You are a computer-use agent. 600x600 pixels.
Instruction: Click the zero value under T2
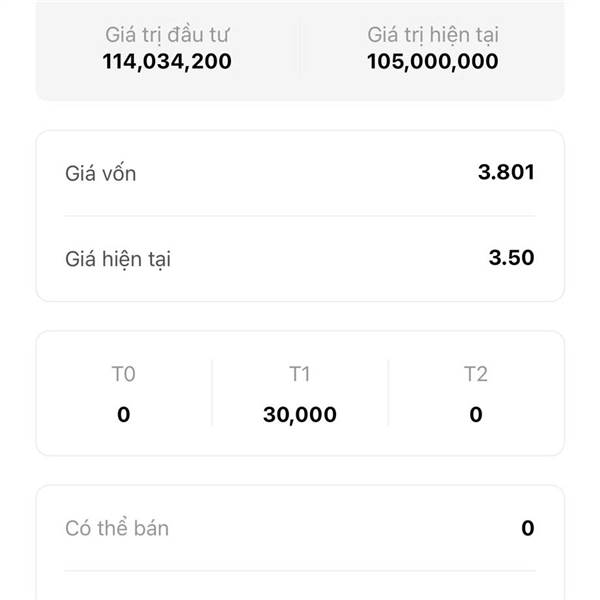[x=476, y=414]
